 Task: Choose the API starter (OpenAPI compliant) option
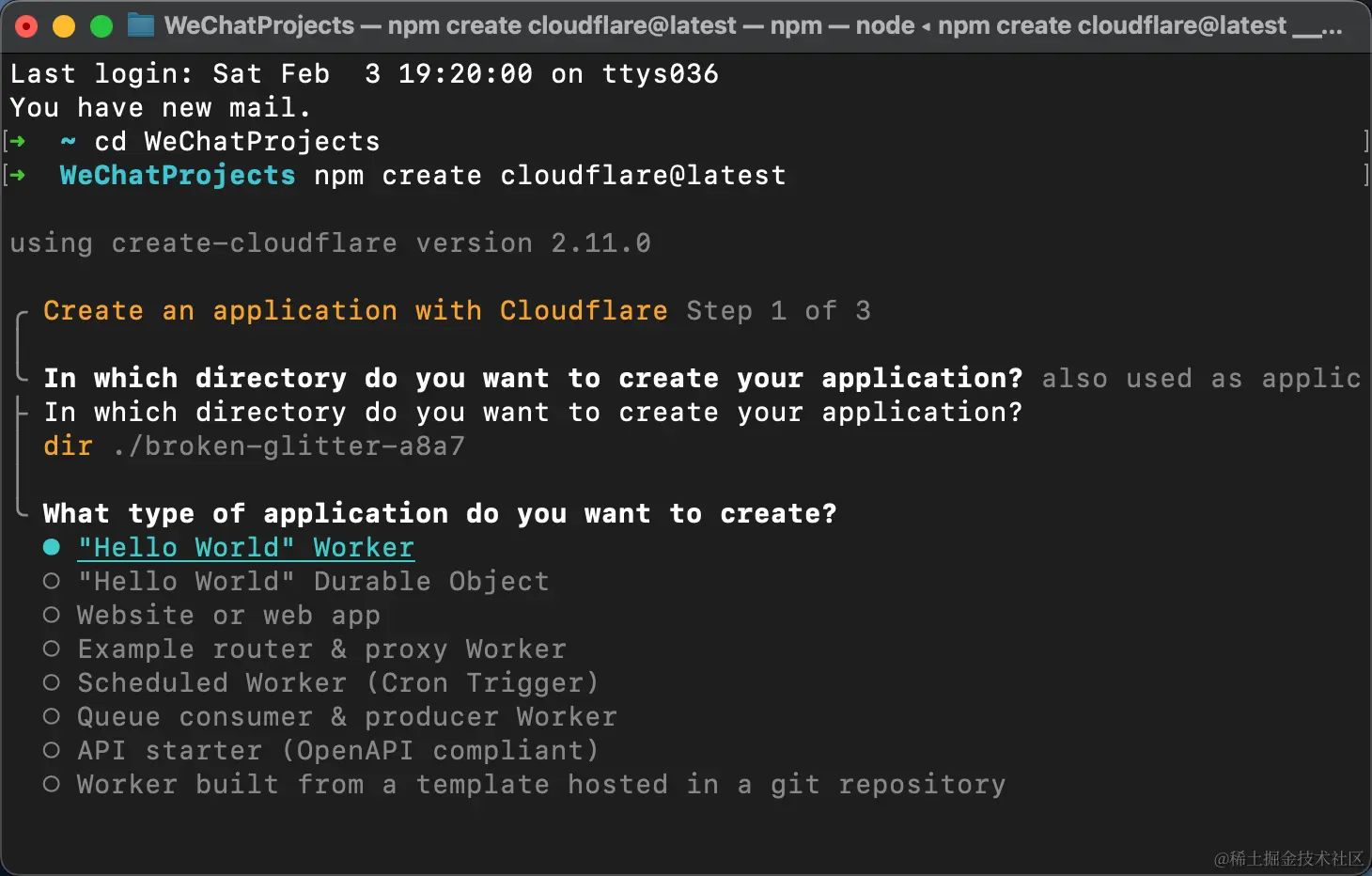tap(337, 750)
